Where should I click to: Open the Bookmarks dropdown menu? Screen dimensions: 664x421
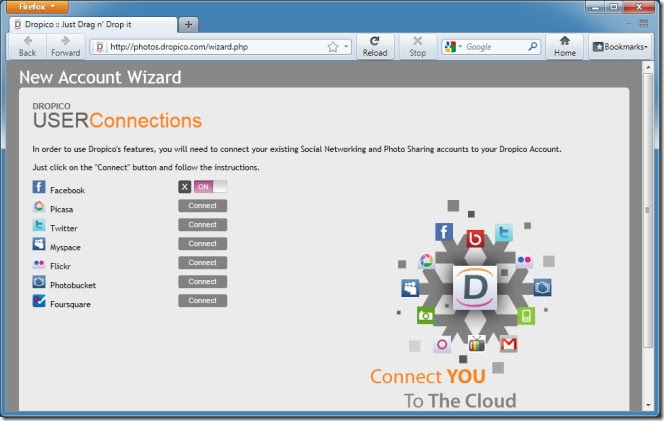point(620,47)
